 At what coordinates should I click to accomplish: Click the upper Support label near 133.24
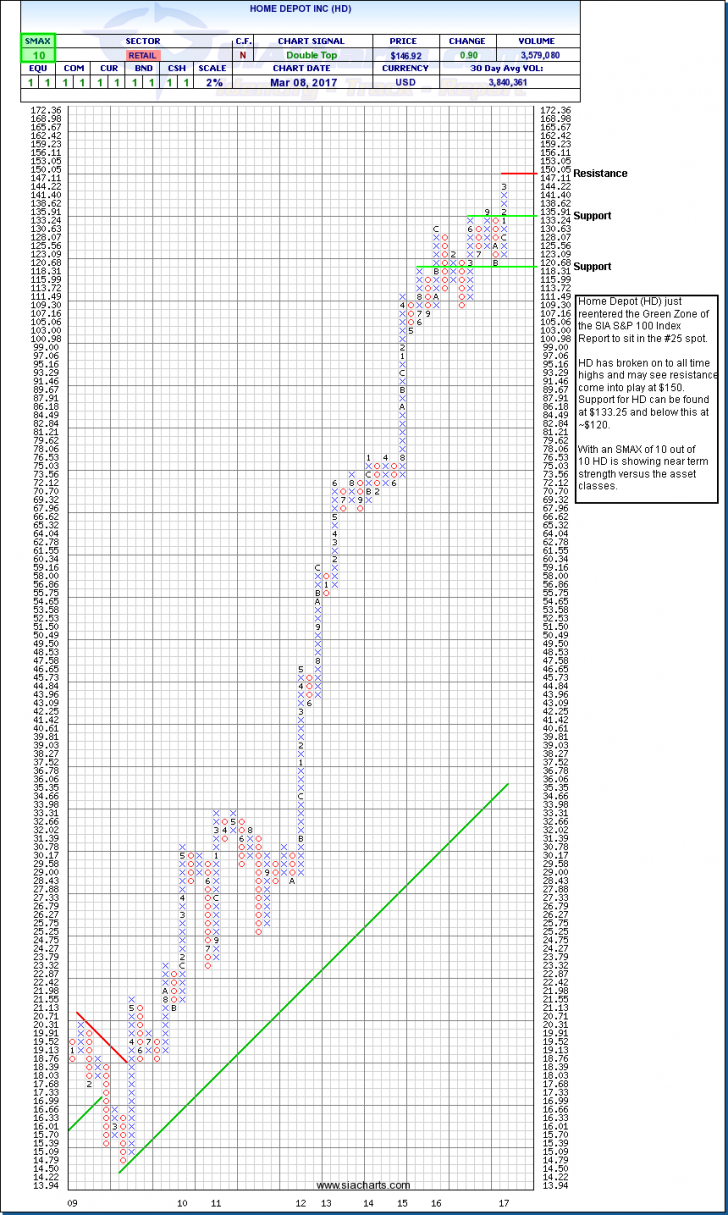[x=591, y=216]
